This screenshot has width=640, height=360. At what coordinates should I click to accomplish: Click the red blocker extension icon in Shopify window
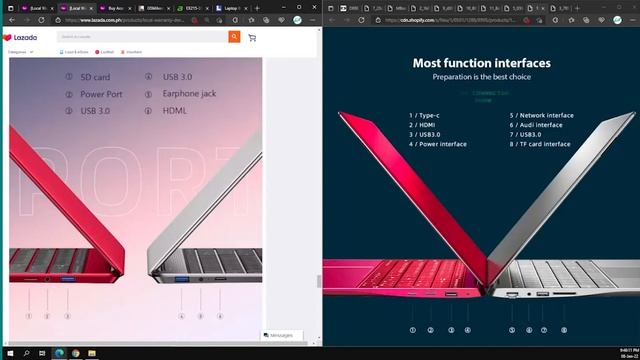tap(527, 20)
